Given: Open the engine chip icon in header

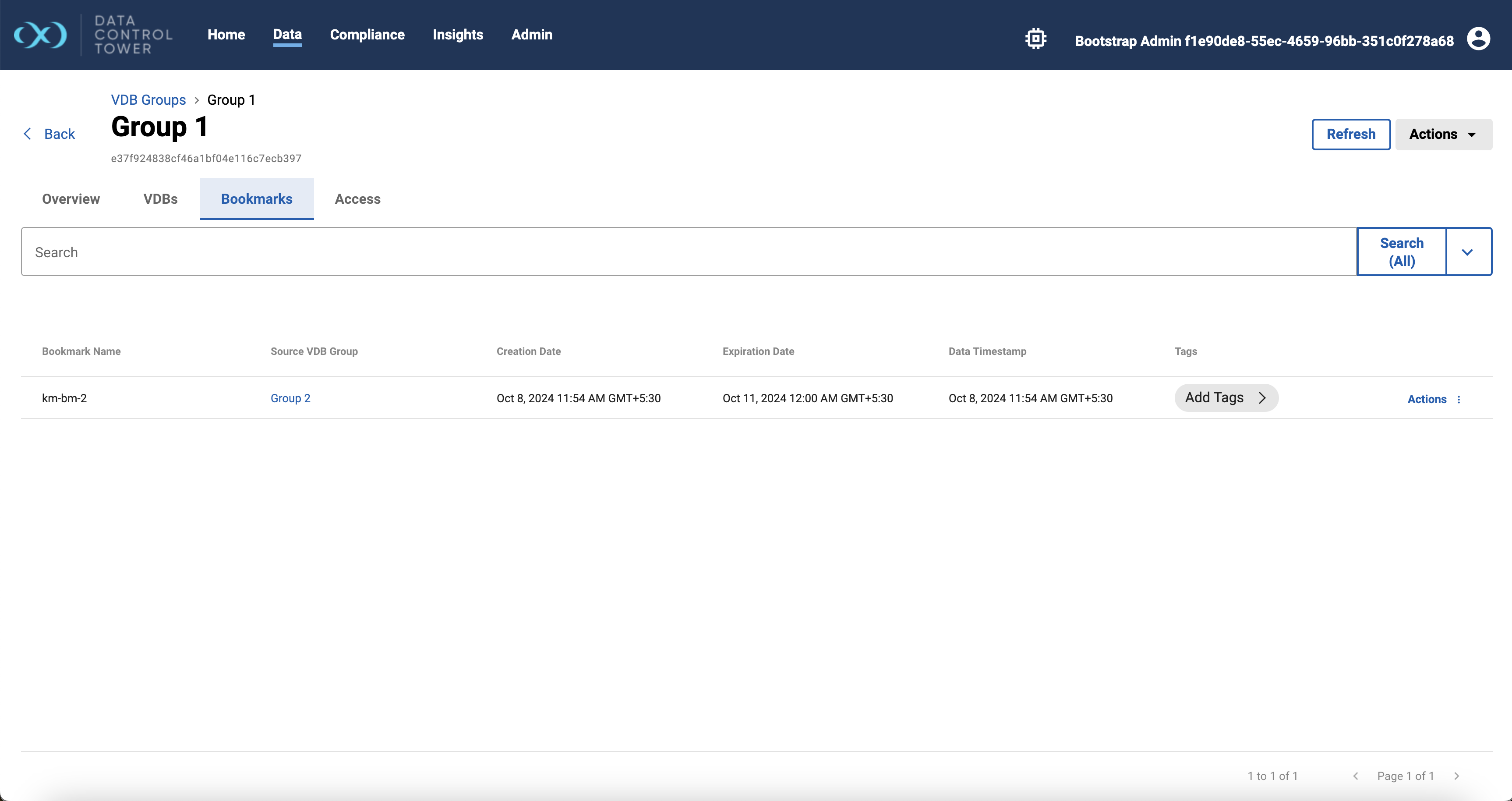Looking at the screenshot, I should coord(1035,39).
